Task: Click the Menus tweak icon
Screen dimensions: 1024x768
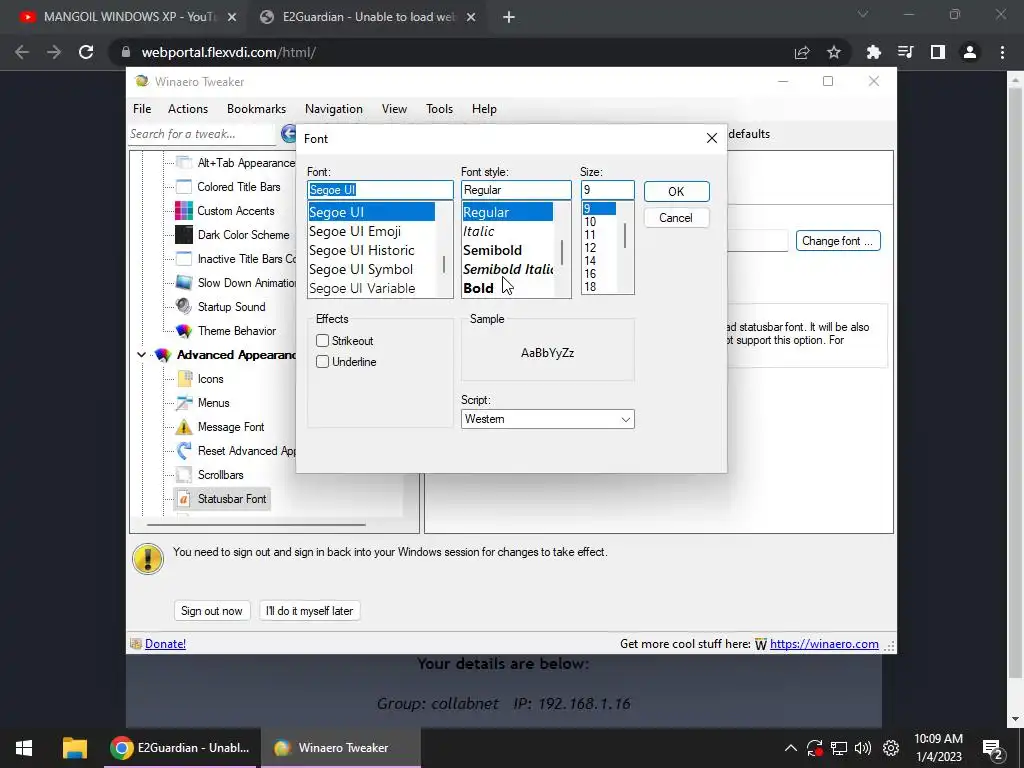Action: point(184,403)
